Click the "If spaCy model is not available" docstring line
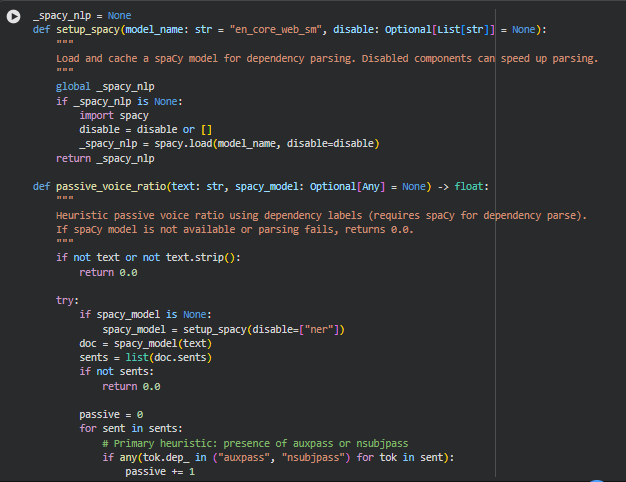The height and width of the screenshot is (482, 626). coord(200,229)
